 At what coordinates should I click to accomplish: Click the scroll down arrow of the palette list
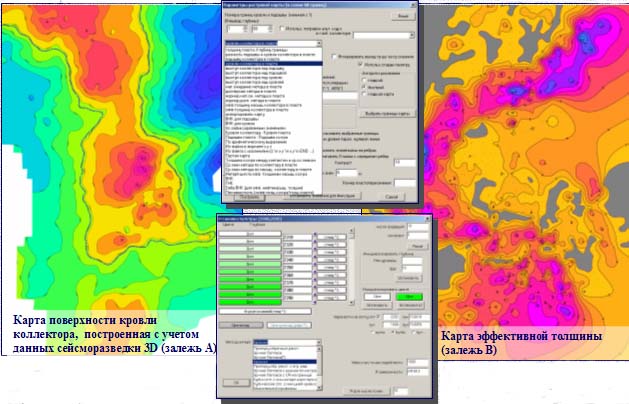coord(351,303)
